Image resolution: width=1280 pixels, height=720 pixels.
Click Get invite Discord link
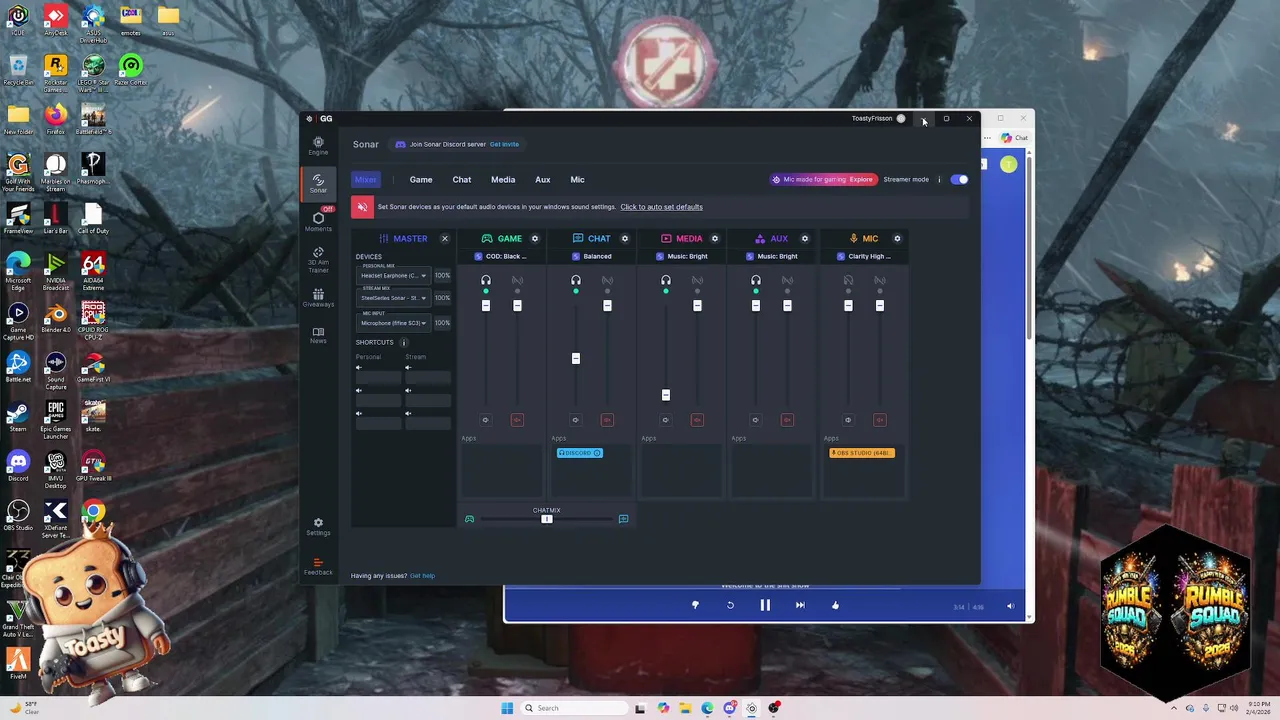[x=504, y=144]
